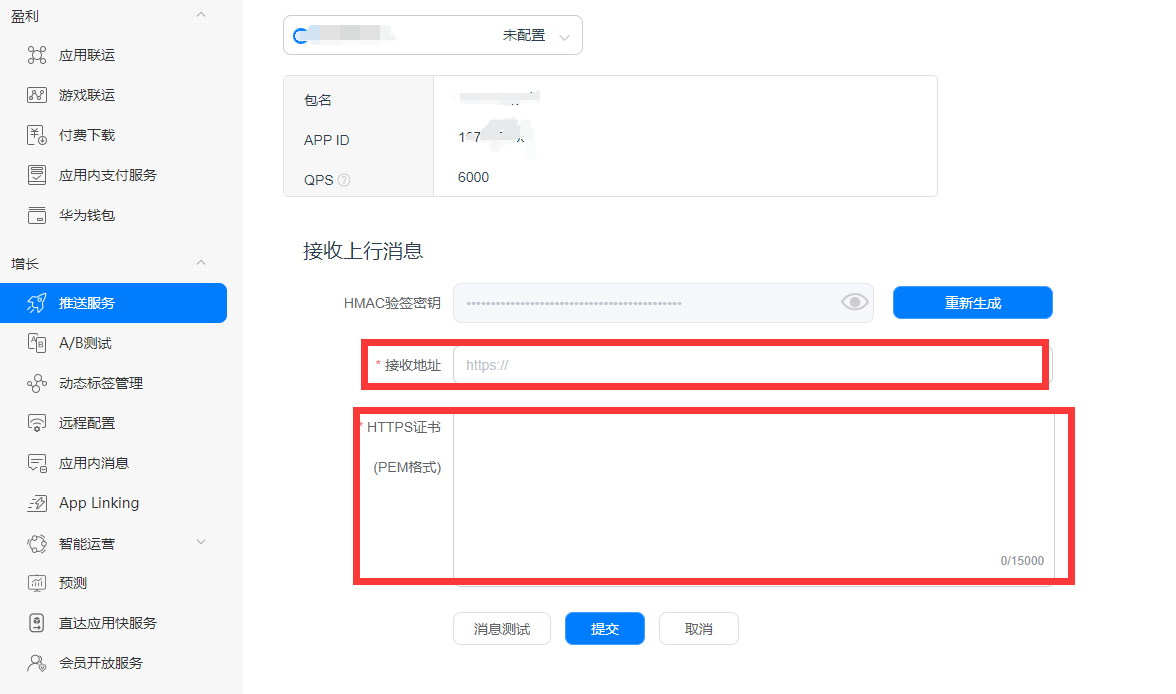Viewport: 1176px width, 694px height.
Task: Open A/B测试 menu item
Action: click(86, 343)
